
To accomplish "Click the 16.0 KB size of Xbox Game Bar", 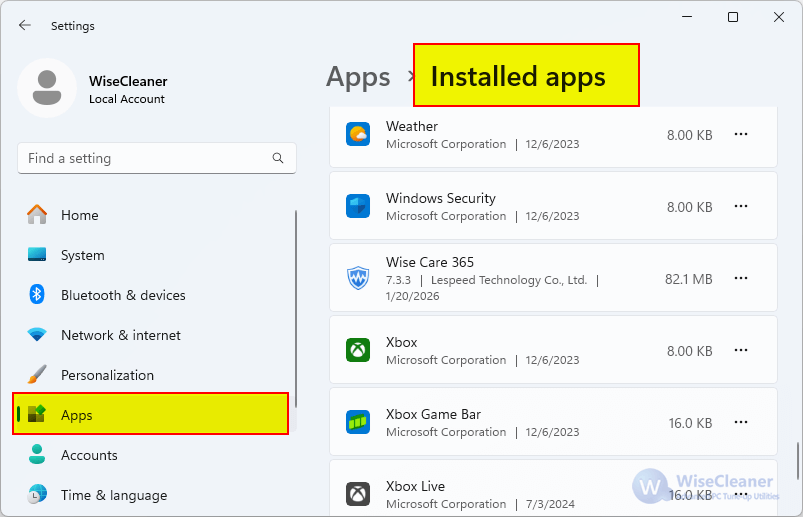I will click(x=690, y=423).
